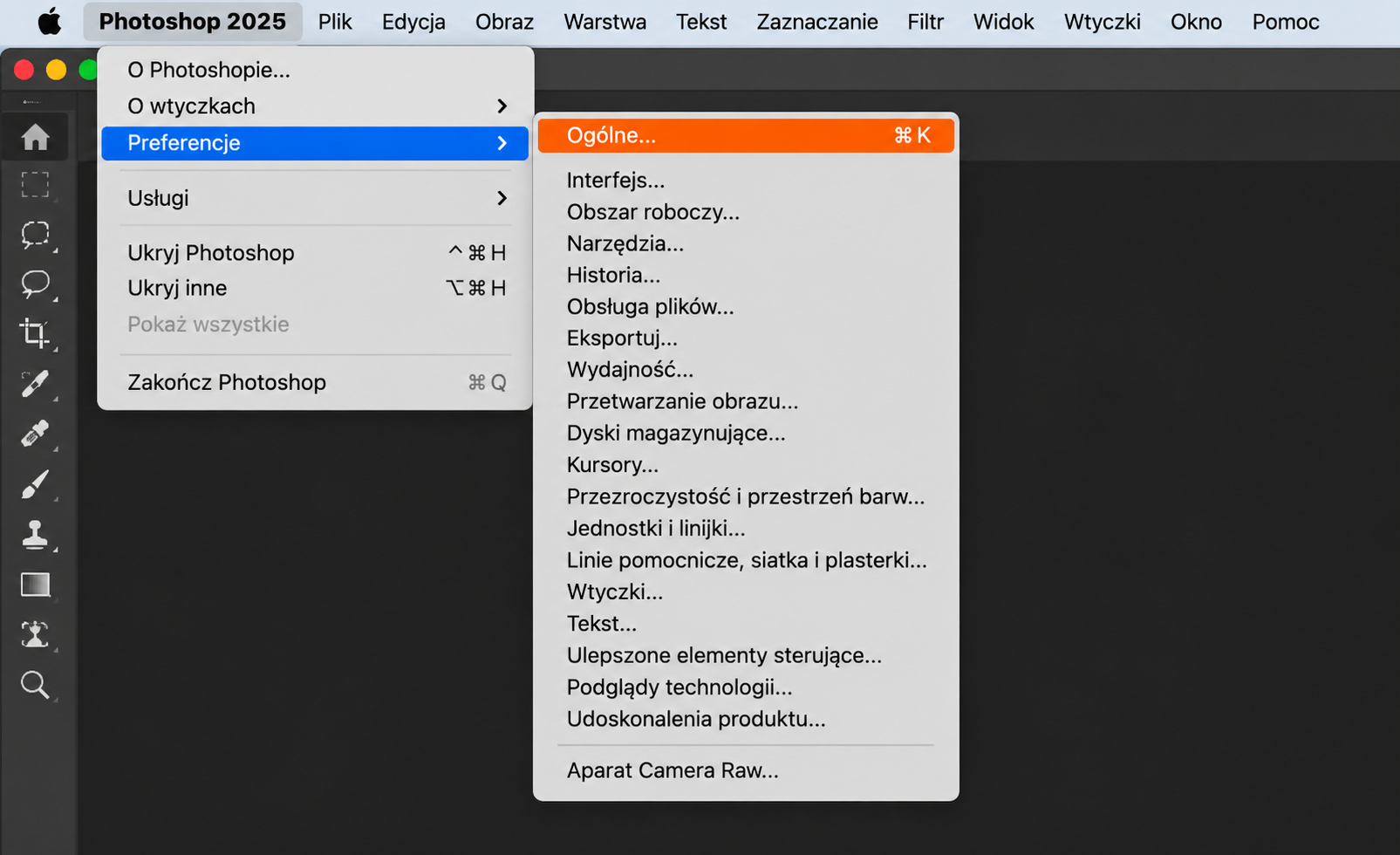The height and width of the screenshot is (855, 1400).
Task: Open Historia... preferences
Action: point(746,275)
